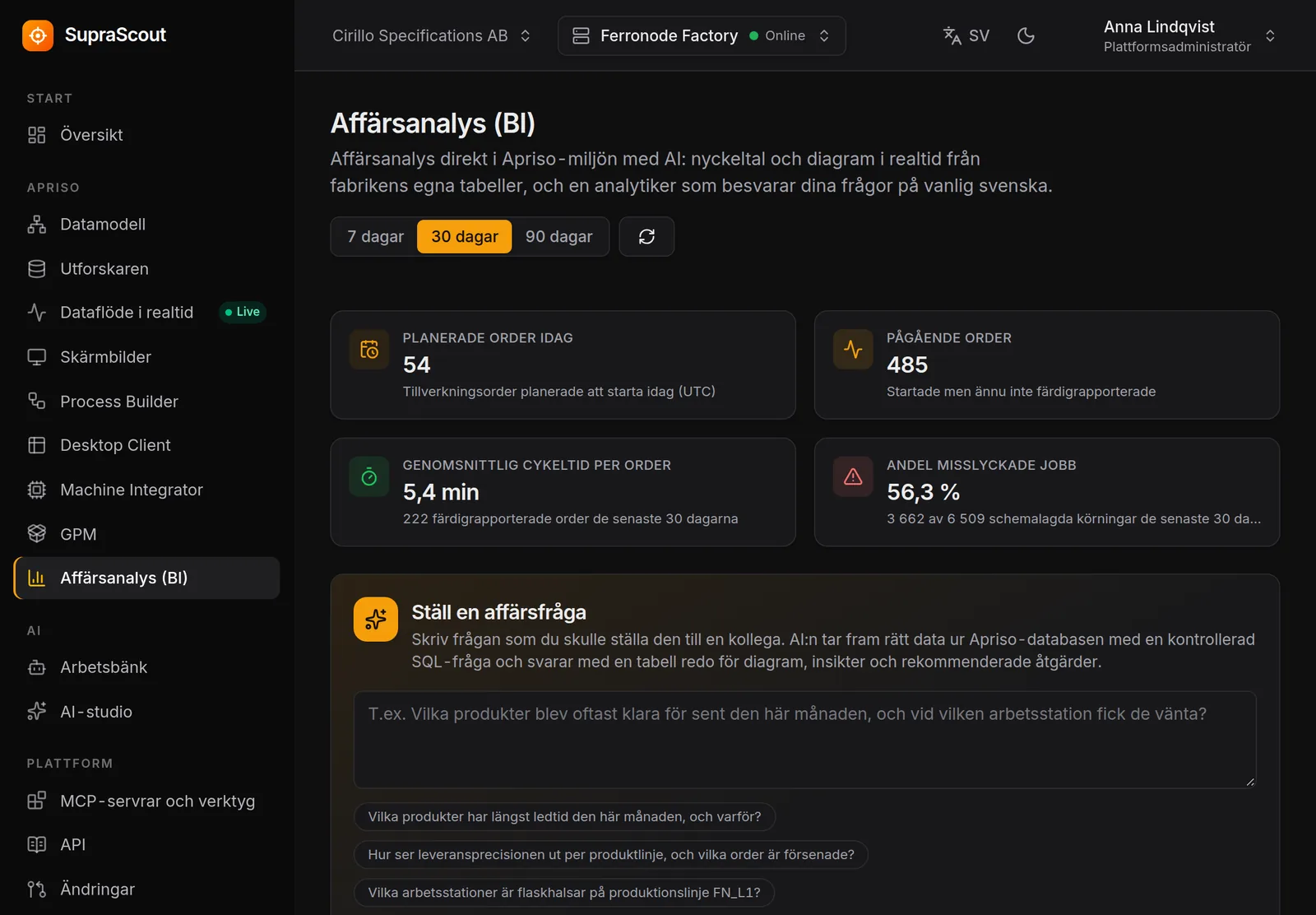
Task: Expand the Cirillo Specifications AB selector
Action: click(x=432, y=36)
